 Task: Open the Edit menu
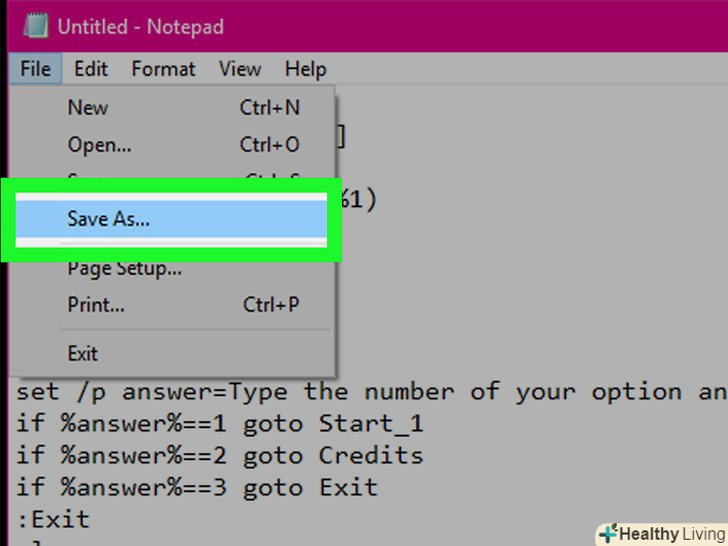(x=91, y=69)
